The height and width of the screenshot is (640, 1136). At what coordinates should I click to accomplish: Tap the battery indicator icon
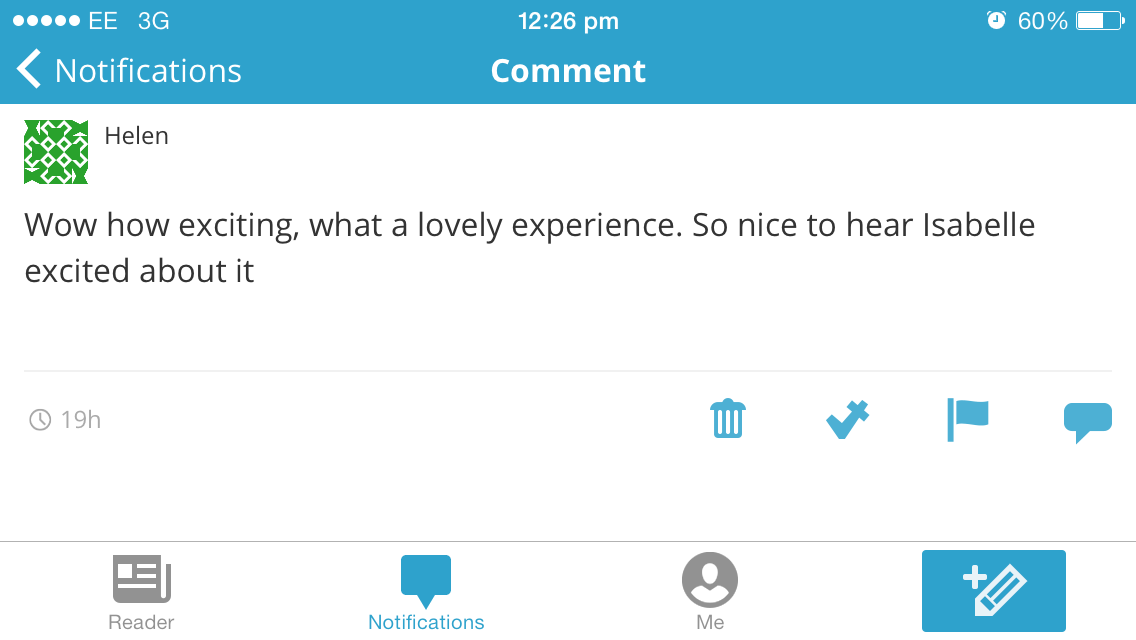point(1102,20)
